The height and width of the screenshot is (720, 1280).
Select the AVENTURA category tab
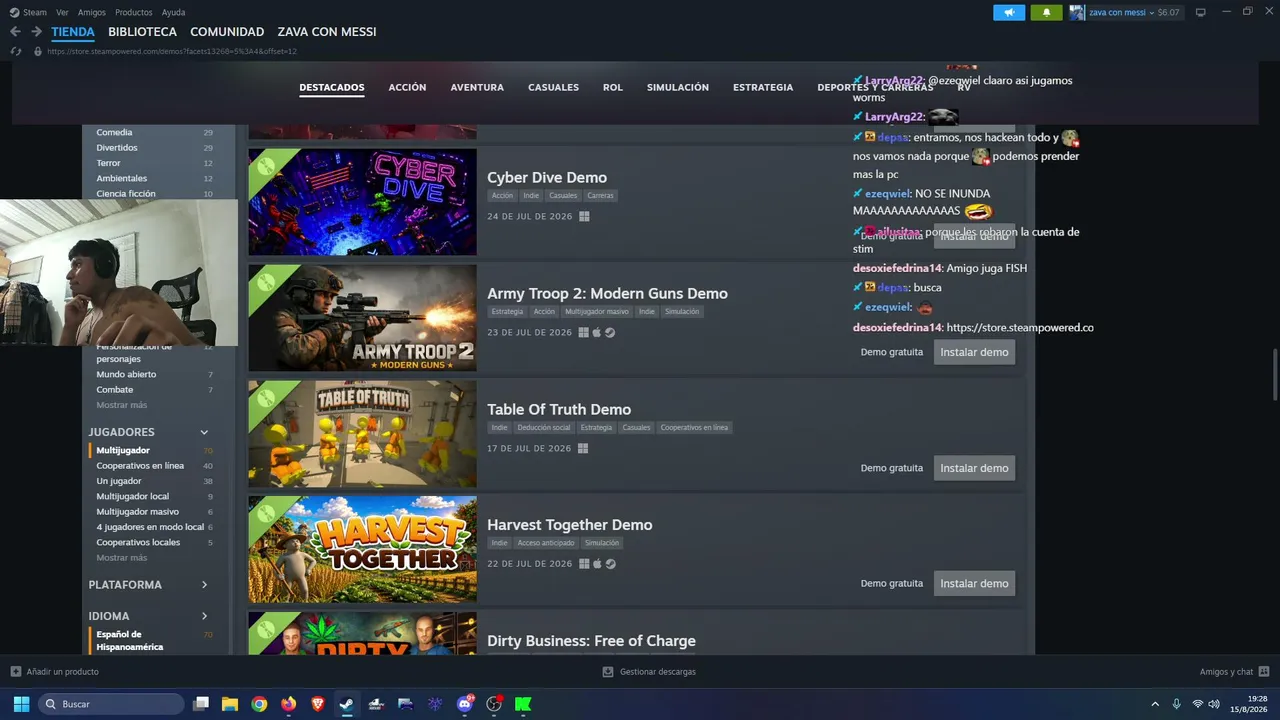[x=477, y=87]
